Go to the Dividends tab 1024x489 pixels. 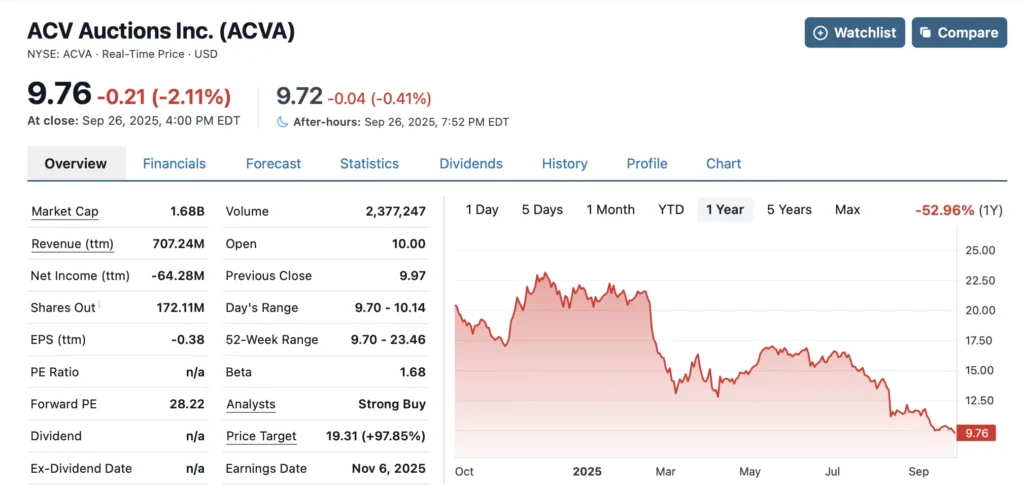[x=471, y=164]
